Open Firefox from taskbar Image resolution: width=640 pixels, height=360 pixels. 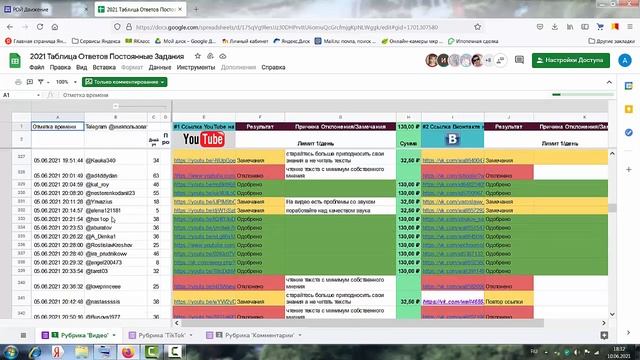coord(128,352)
